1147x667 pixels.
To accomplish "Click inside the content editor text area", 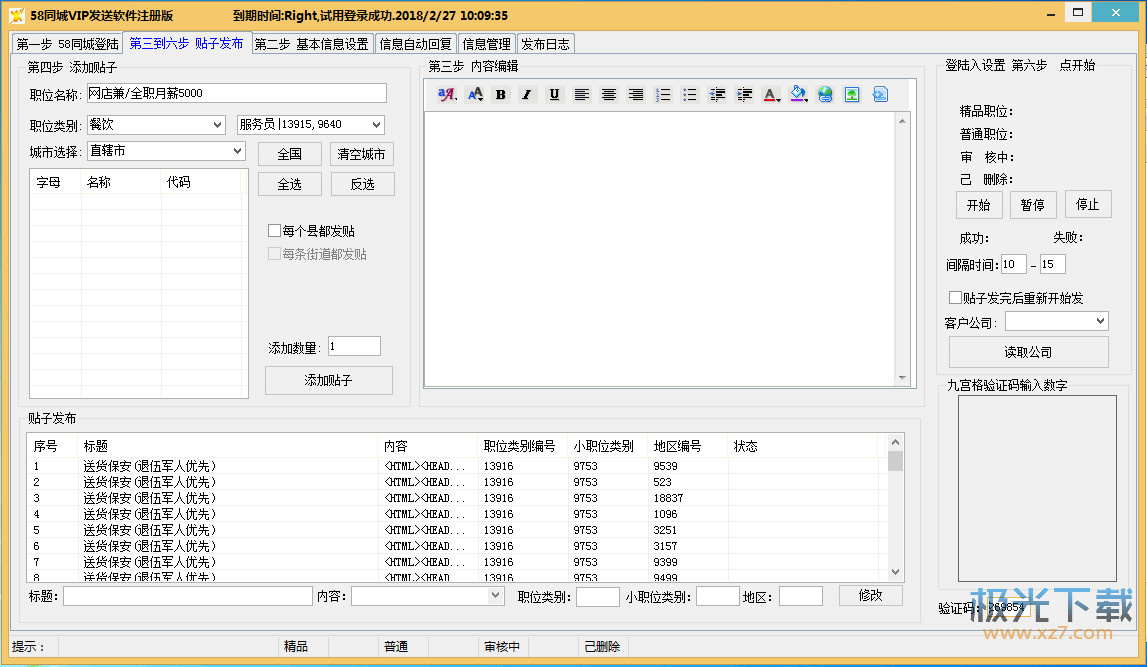I will click(x=660, y=249).
